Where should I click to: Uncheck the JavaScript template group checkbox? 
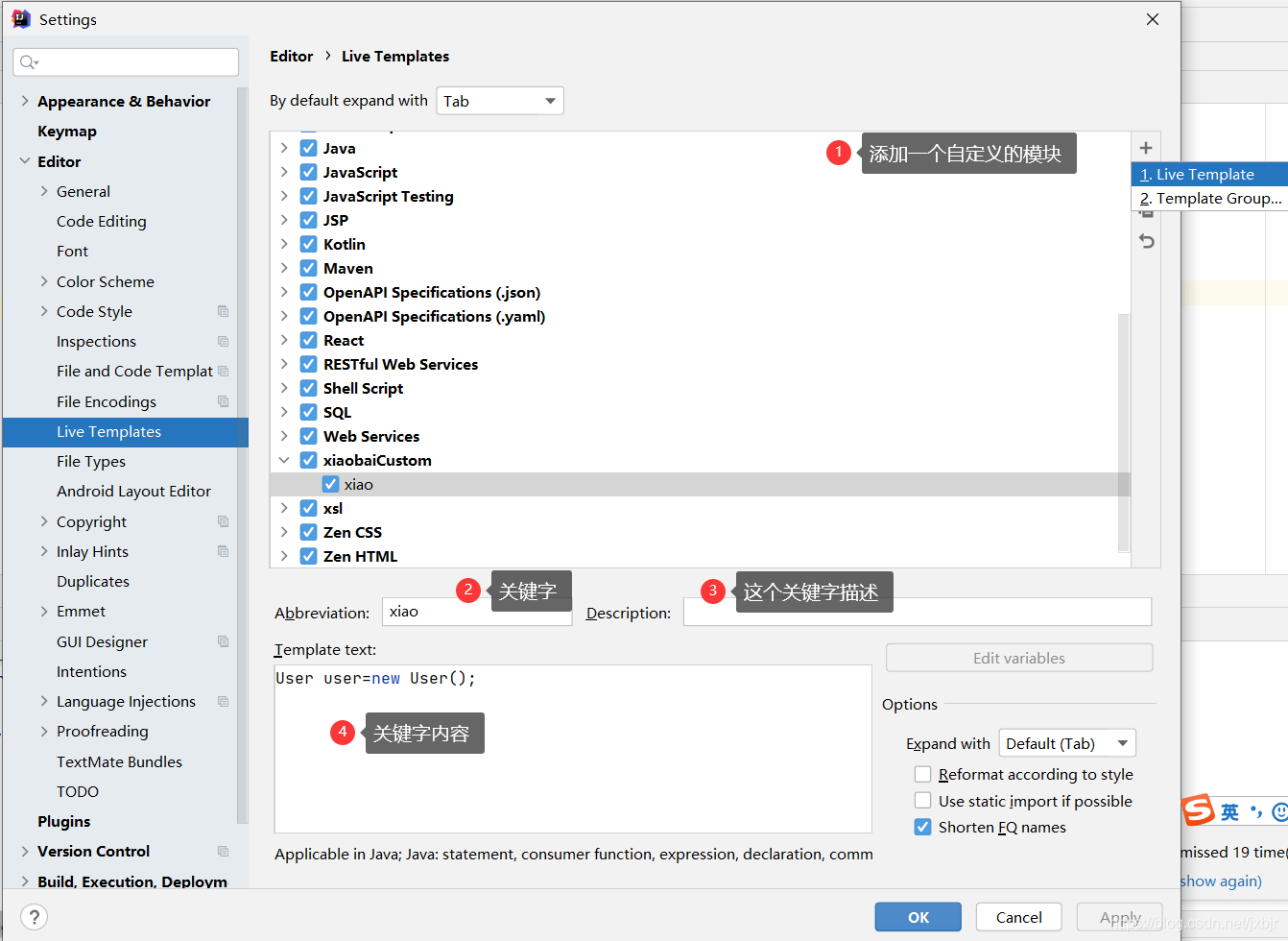coord(308,172)
